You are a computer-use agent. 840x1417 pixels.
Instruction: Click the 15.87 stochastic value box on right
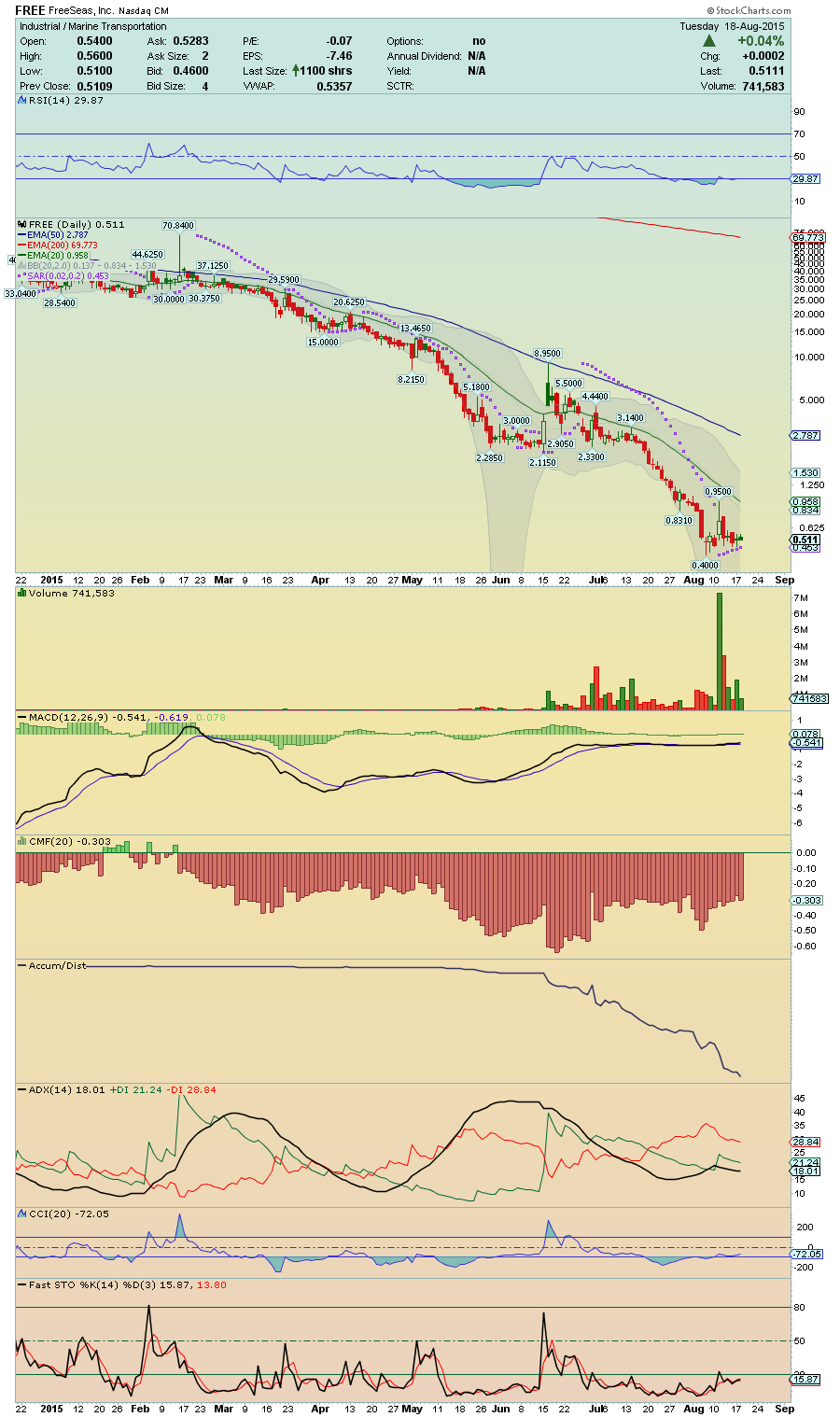(805, 1380)
